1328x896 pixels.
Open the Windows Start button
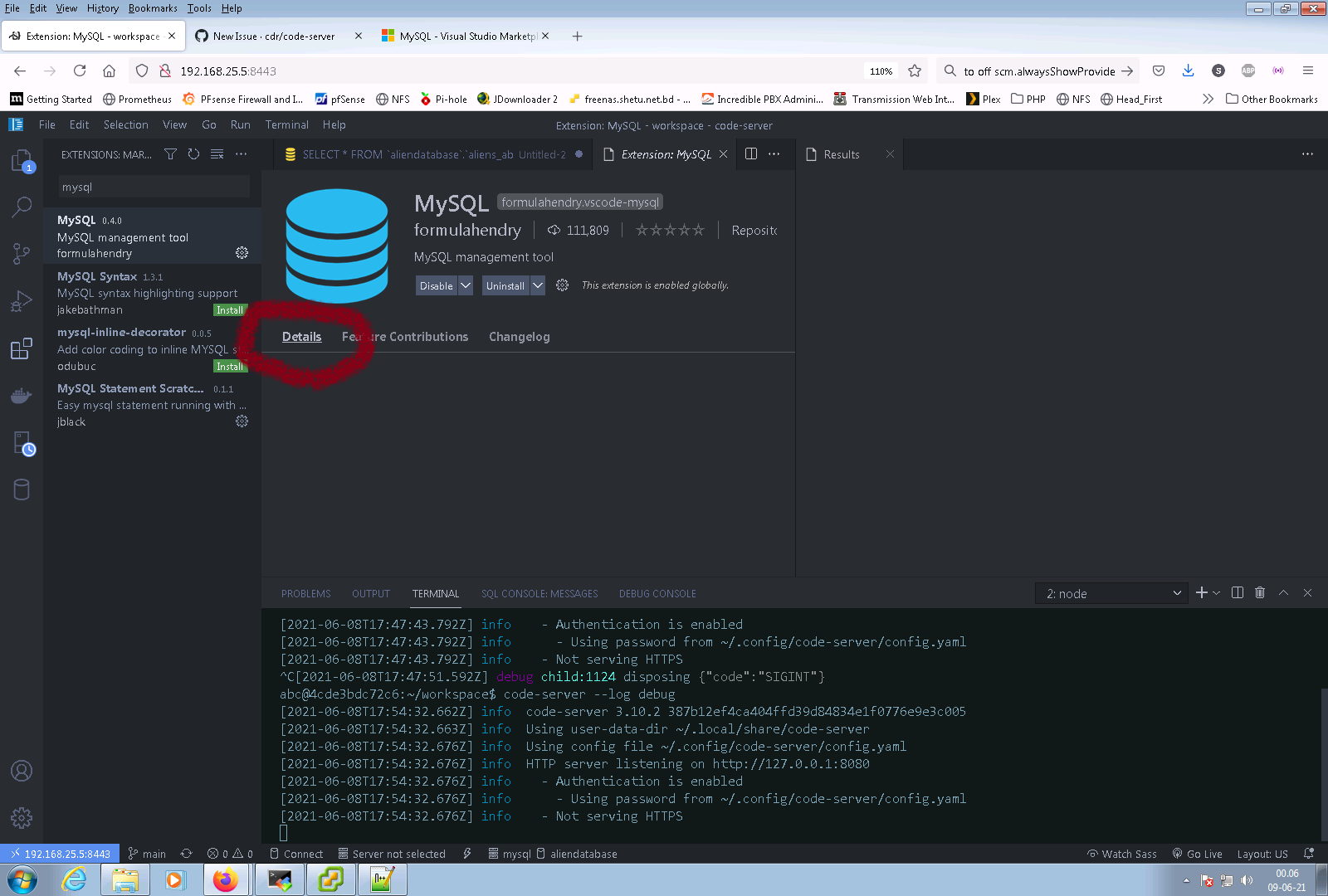22,879
